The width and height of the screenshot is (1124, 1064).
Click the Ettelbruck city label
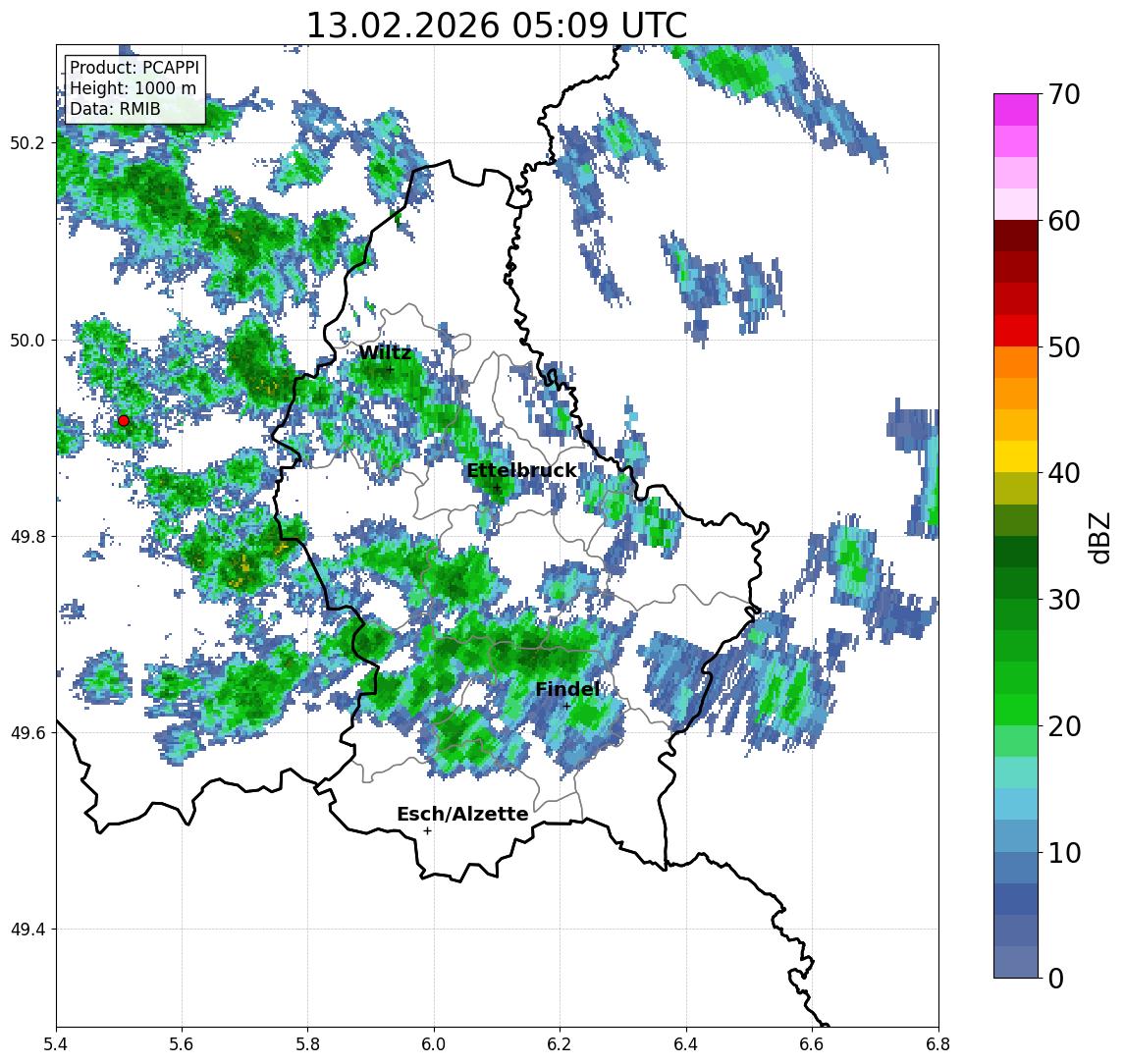[521, 470]
